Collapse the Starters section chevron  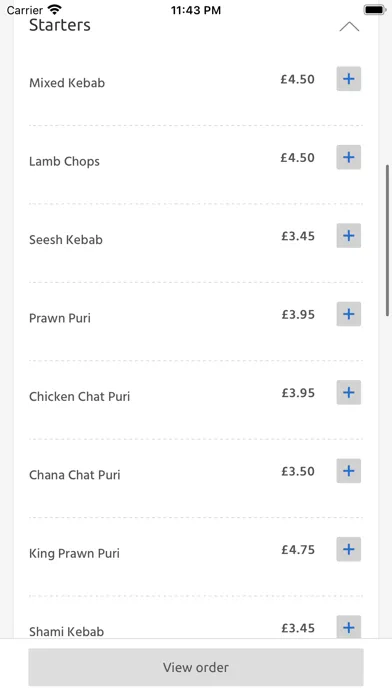coord(349,27)
